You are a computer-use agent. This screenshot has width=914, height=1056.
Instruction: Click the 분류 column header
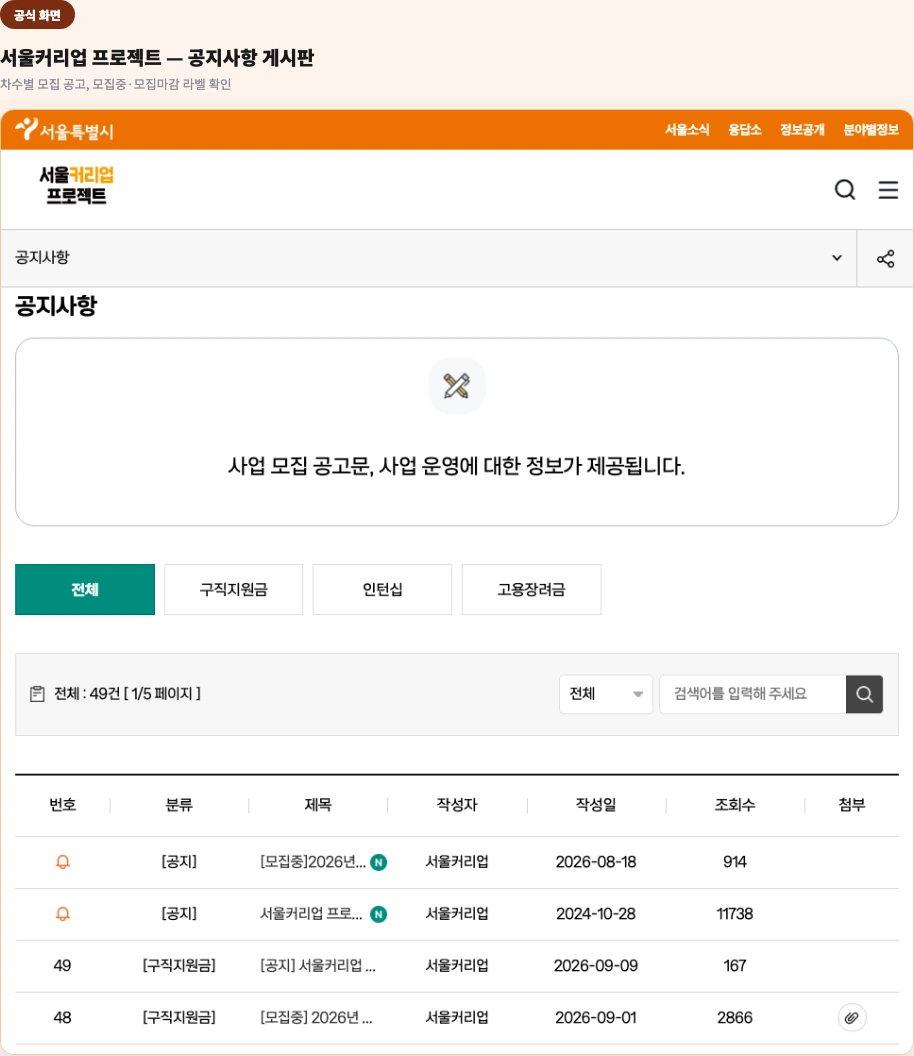[179, 804]
